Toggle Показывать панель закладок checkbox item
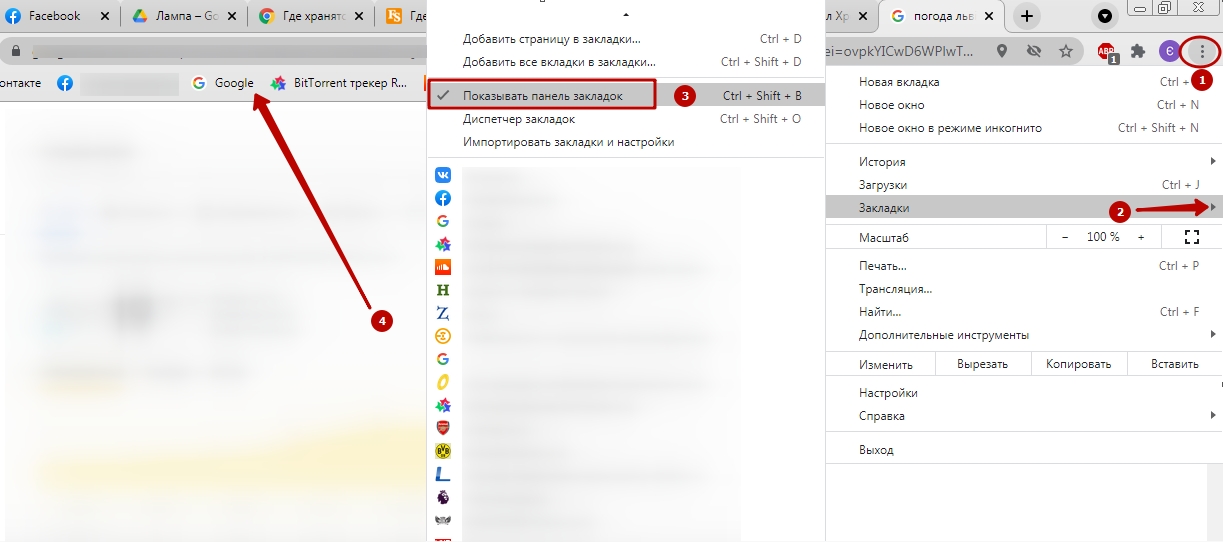The height and width of the screenshot is (542, 1223). pos(626,95)
